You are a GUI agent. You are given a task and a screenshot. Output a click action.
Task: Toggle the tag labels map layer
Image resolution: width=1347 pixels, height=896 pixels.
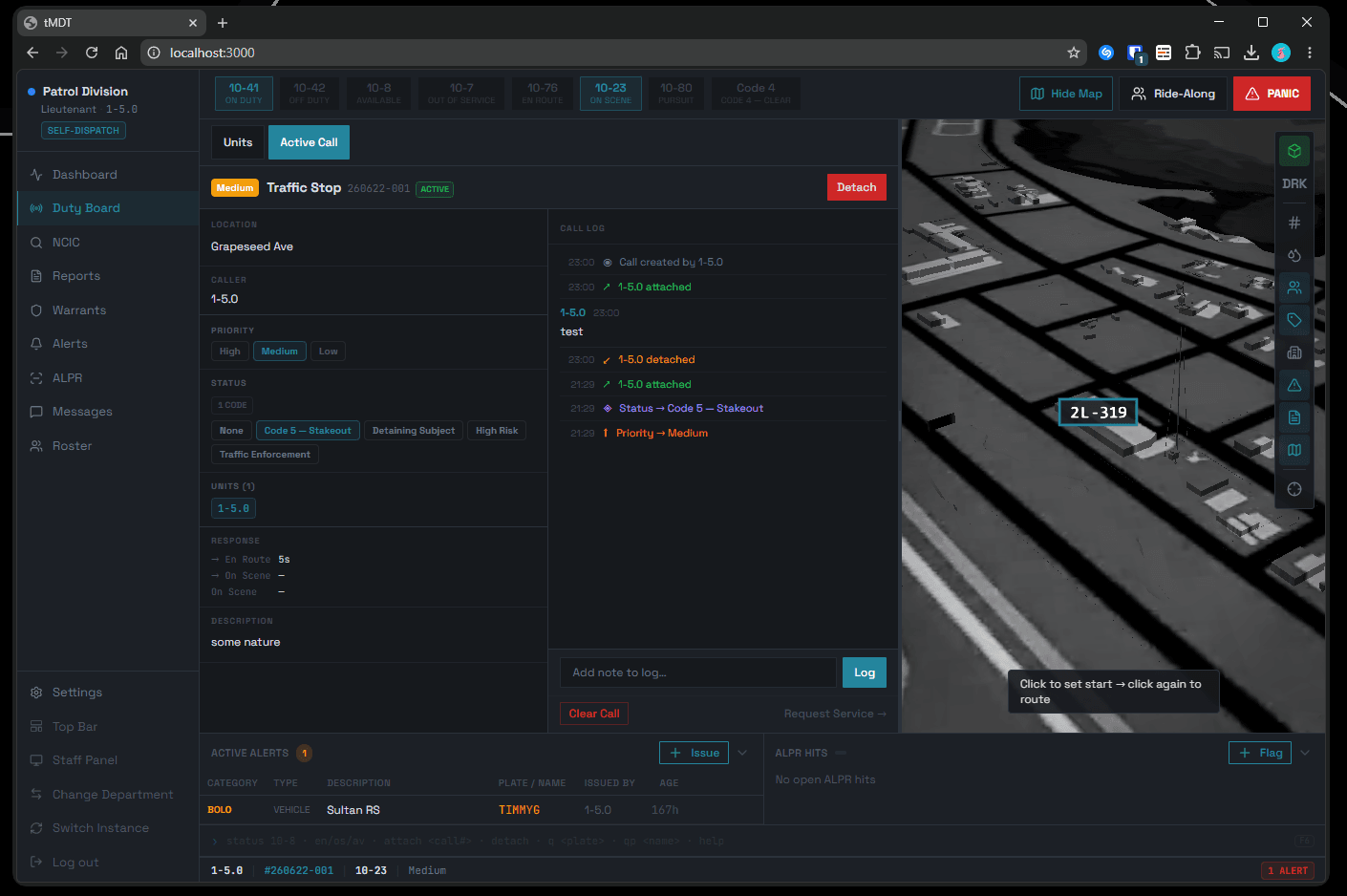pos(1294,320)
